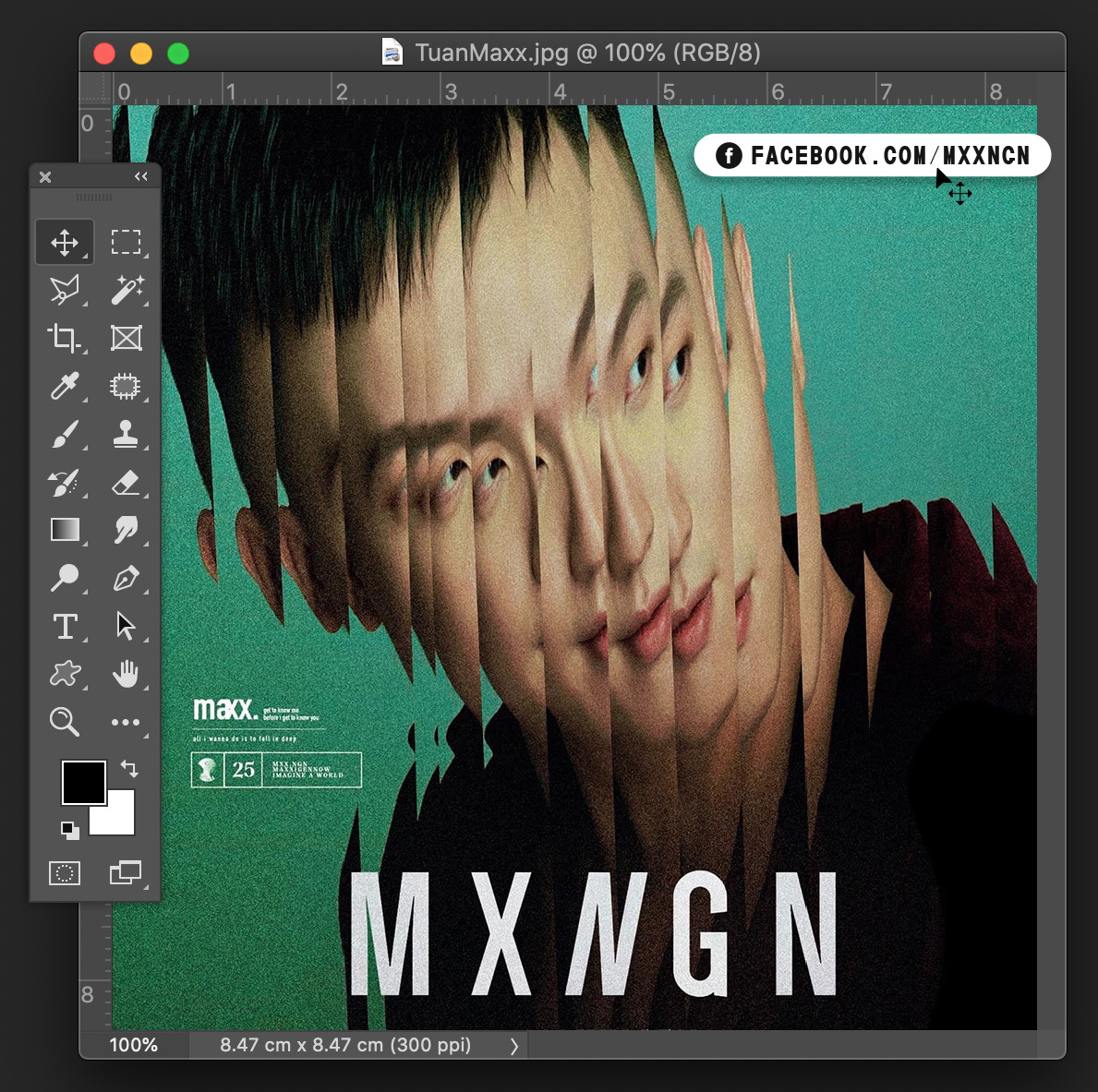Toggle Quick Mask mode

pos(65,872)
